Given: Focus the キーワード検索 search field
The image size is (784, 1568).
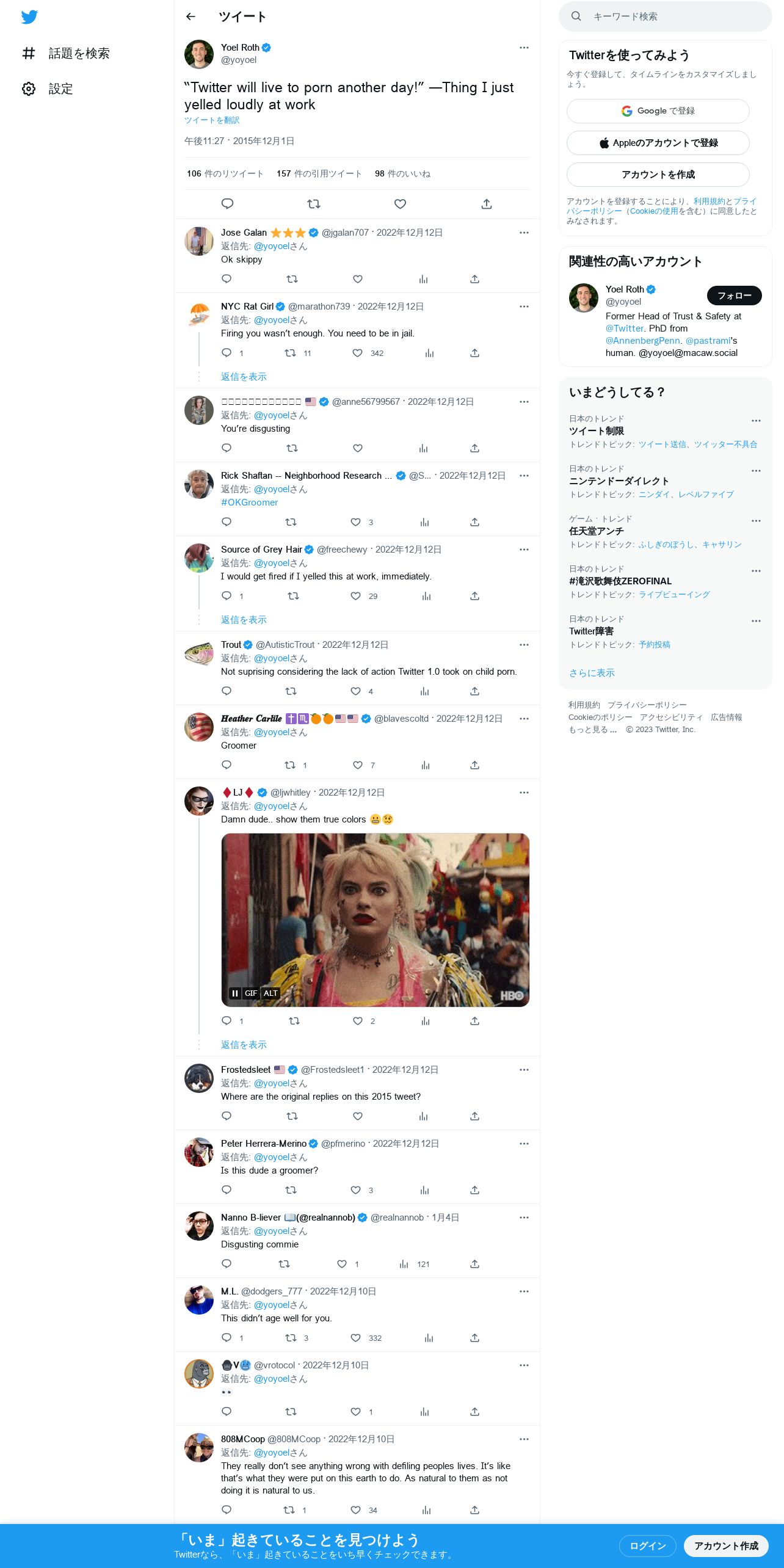Looking at the screenshot, I should 666,16.
